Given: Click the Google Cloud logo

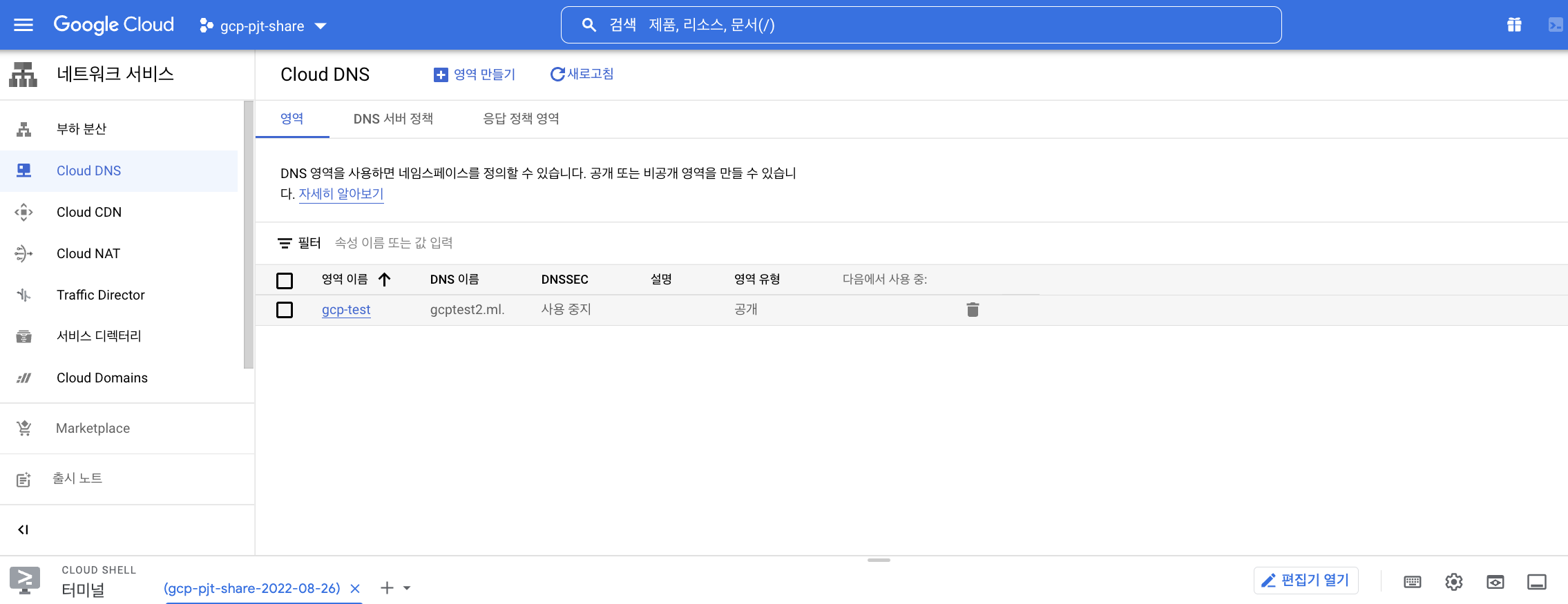Looking at the screenshot, I should pos(114,25).
